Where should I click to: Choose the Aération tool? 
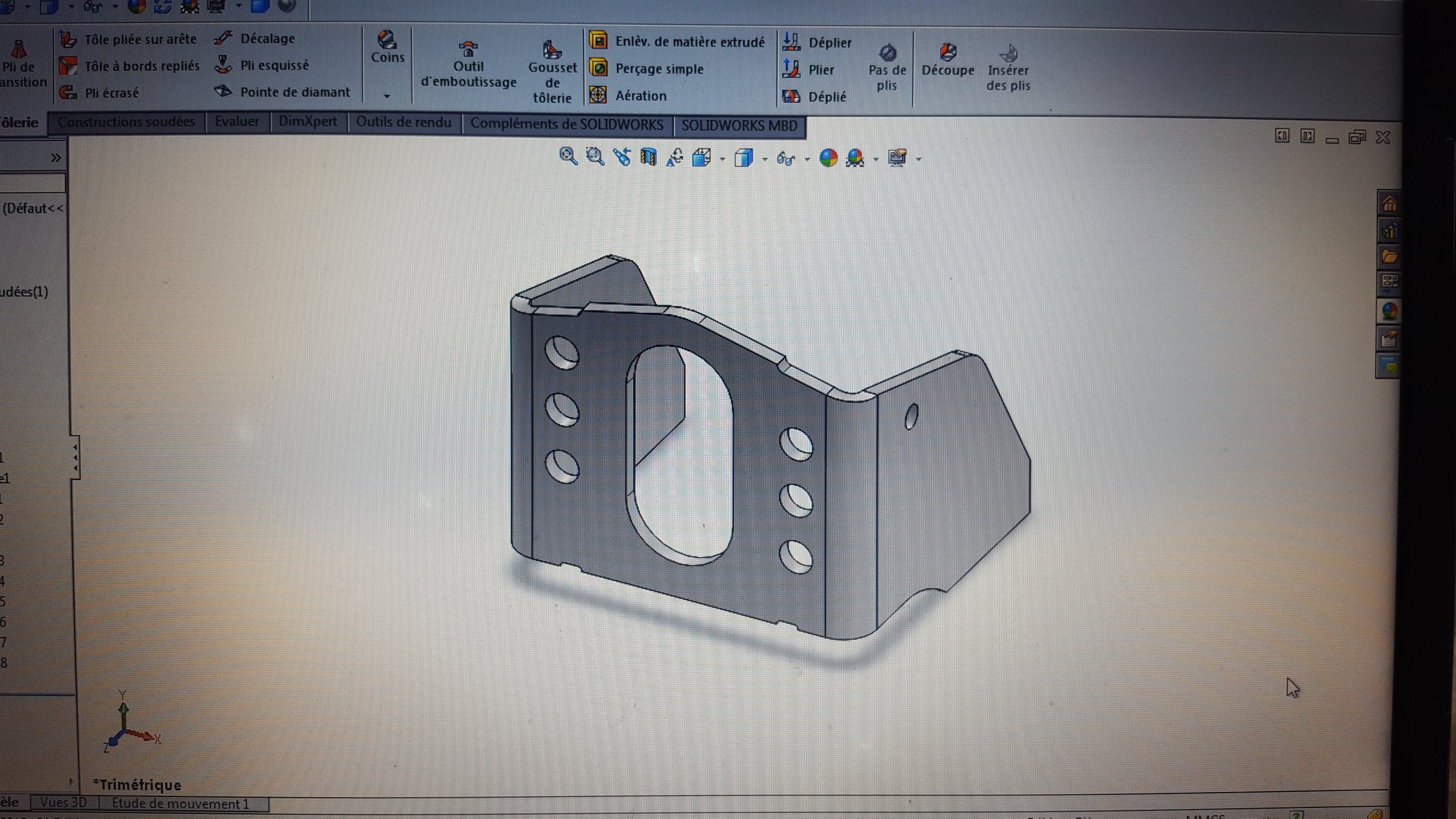[628, 95]
